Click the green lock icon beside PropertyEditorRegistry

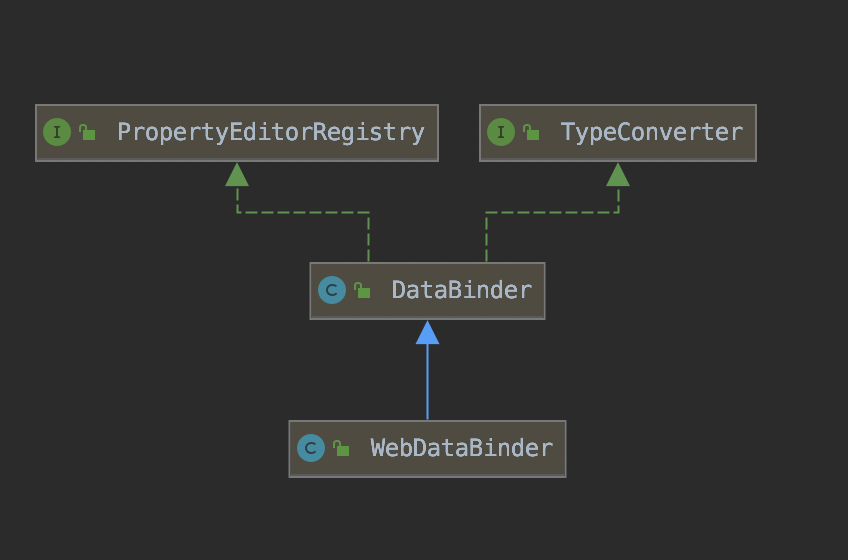coord(87,132)
